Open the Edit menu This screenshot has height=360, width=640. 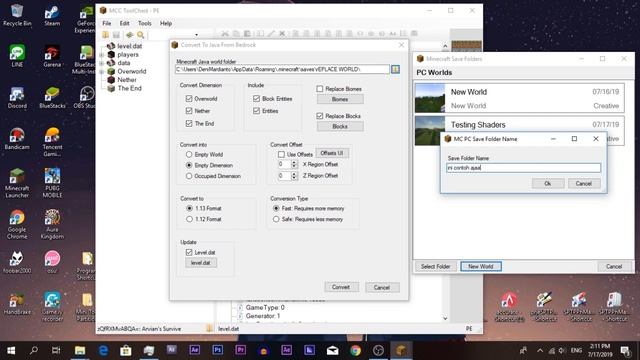coord(124,23)
